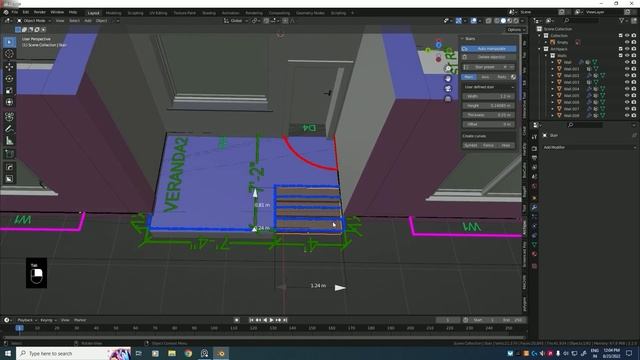Image resolution: width=640 pixels, height=360 pixels.
Task: Select the Annotate pencil tool
Action: point(9,129)
